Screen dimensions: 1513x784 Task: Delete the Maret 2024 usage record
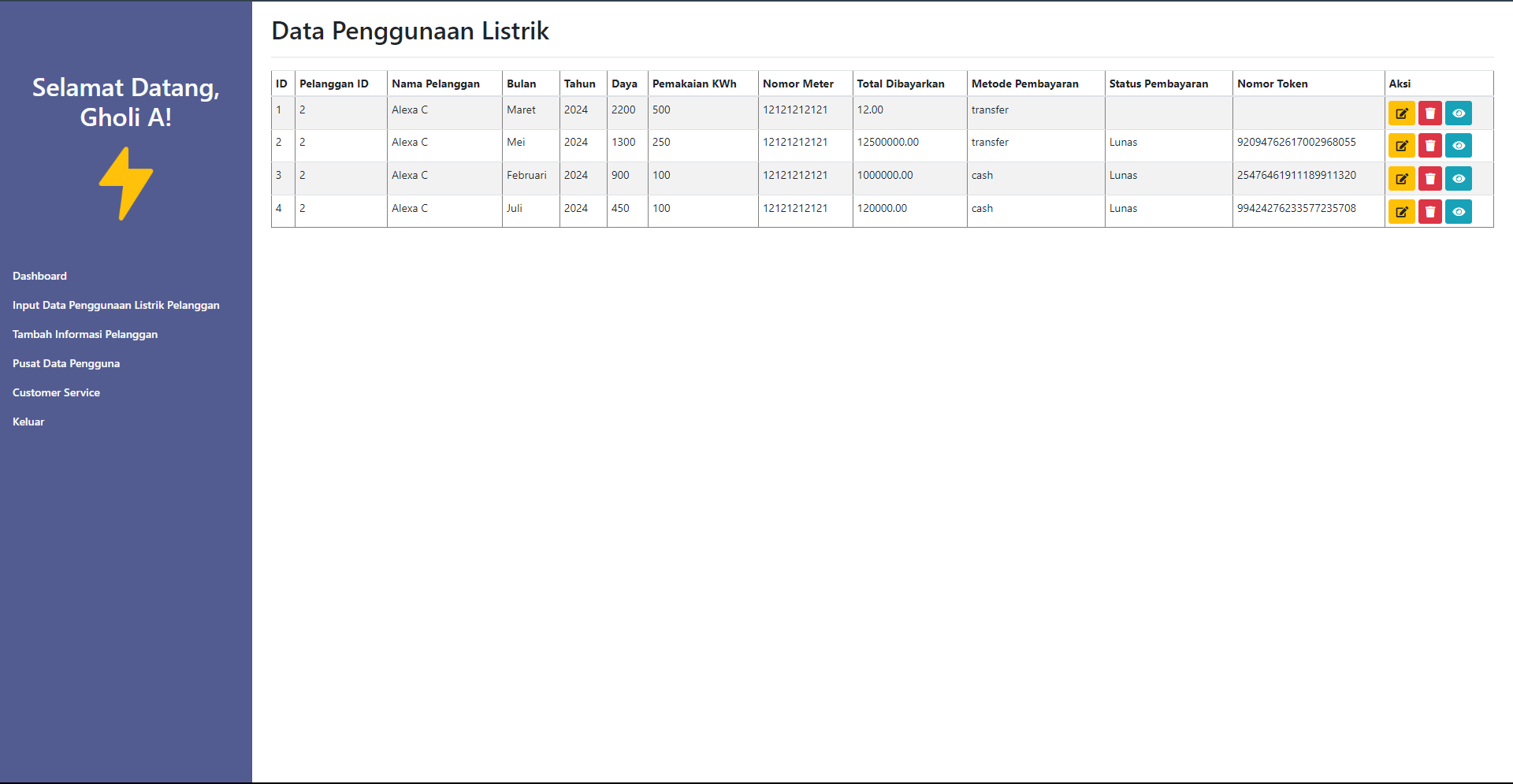[x=1429, y=113]
